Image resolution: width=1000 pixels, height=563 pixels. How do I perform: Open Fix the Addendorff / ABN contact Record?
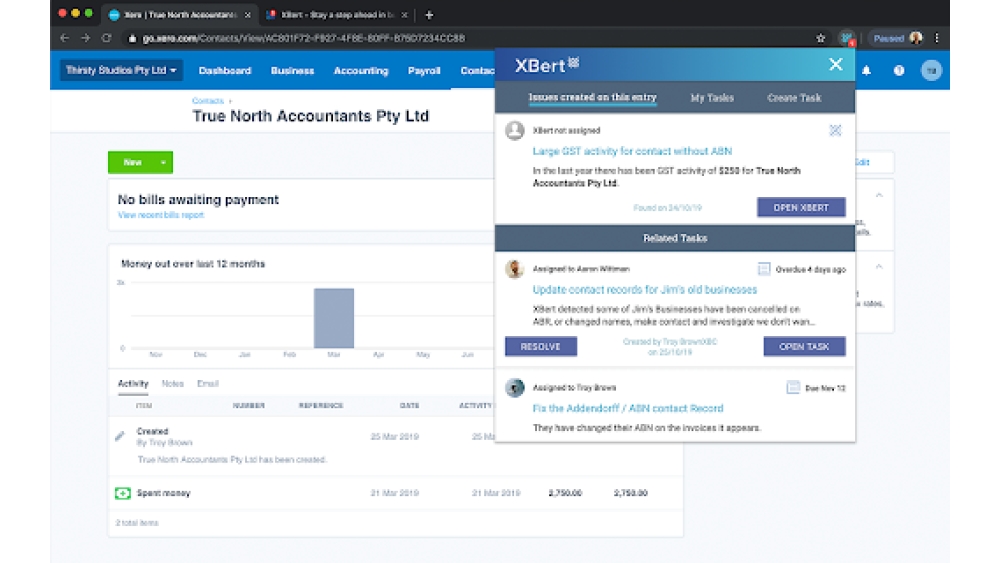point(628,408)
